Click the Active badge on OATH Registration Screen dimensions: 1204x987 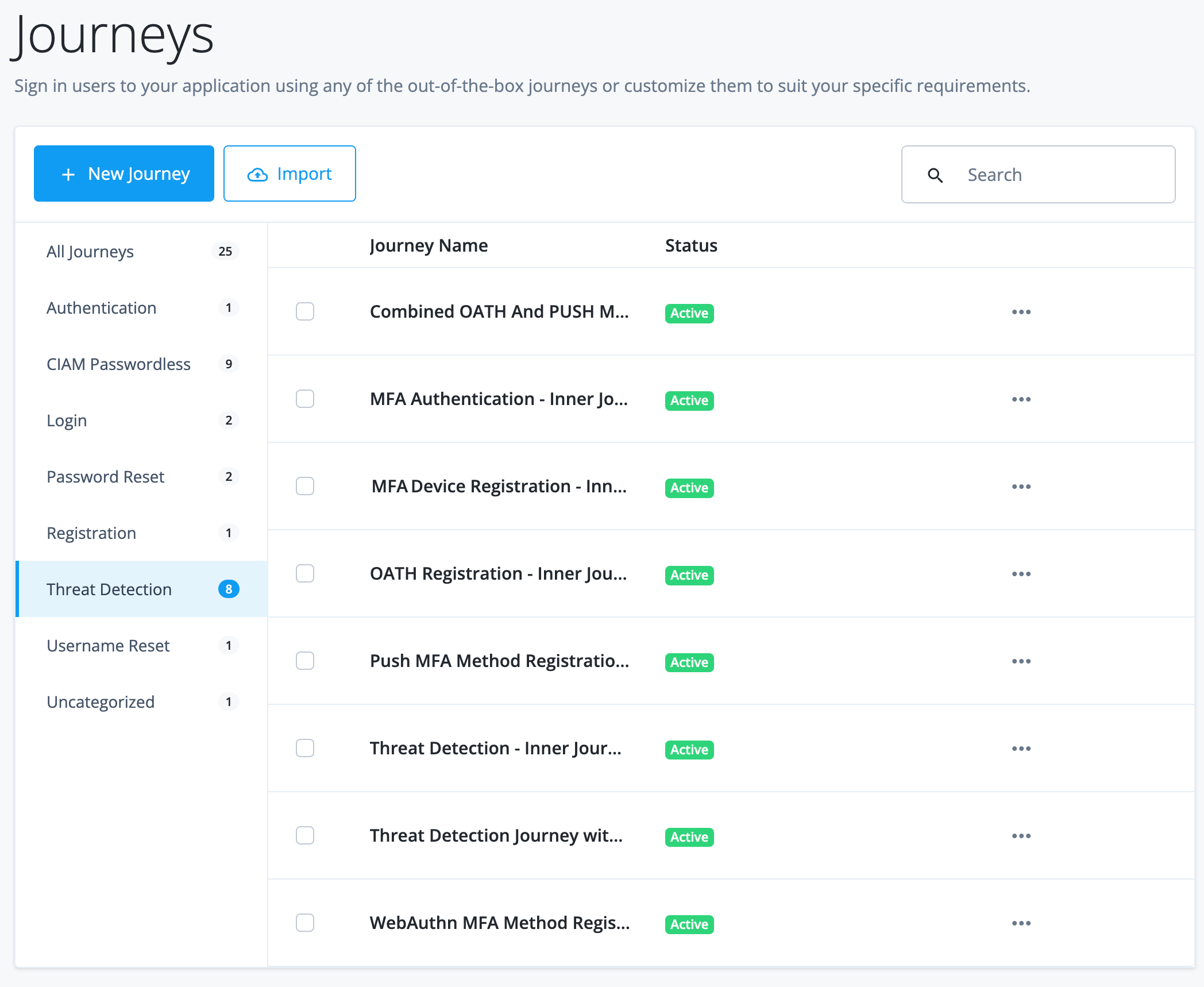[689, 575]
